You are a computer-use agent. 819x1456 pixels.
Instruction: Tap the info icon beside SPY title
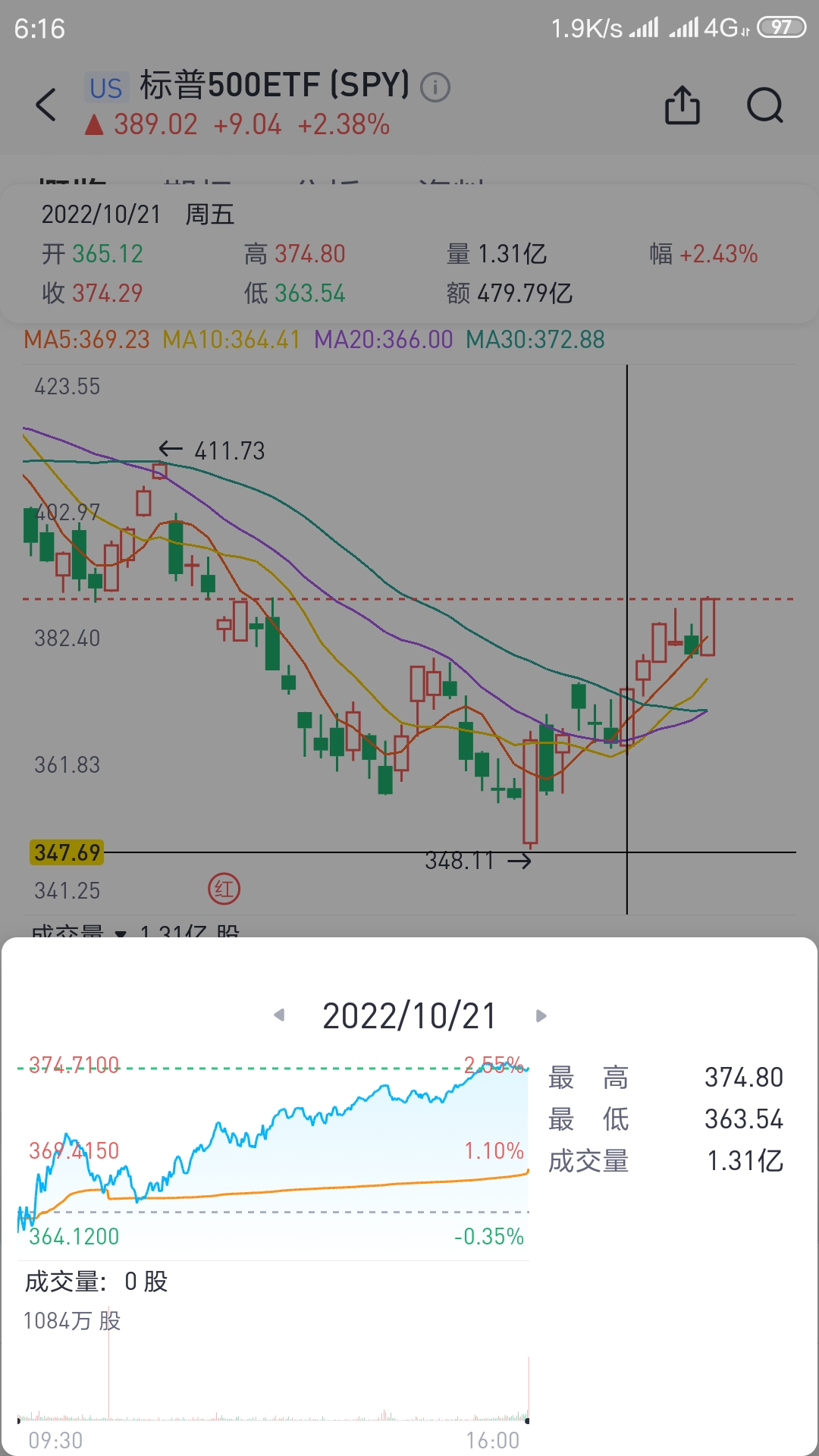435,87
